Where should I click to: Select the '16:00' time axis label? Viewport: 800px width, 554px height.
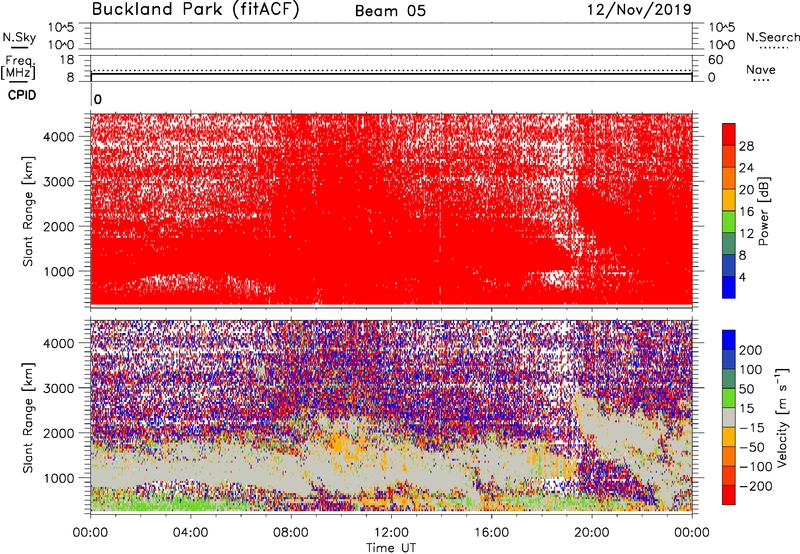pos(491,533)
